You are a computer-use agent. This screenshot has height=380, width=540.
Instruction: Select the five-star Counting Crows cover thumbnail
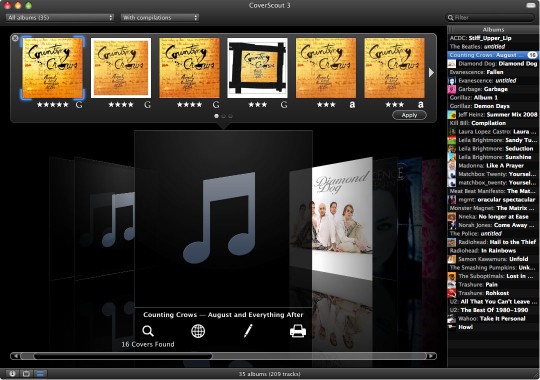52,68
